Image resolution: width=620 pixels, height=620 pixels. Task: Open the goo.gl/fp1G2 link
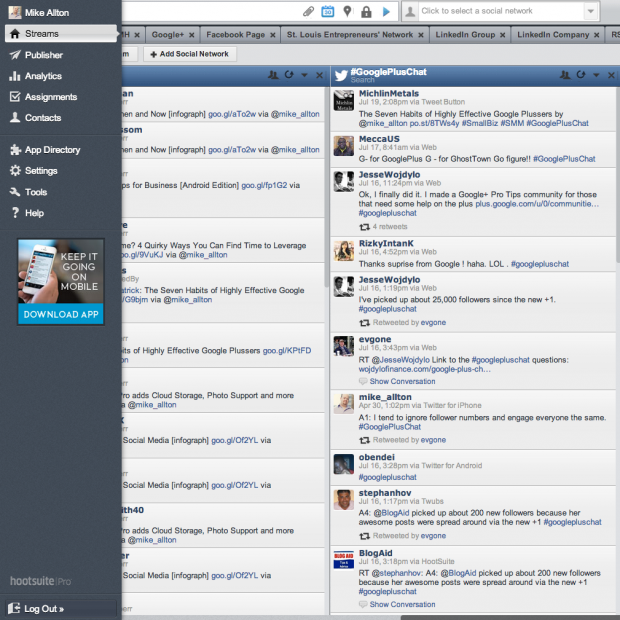[x=264, y=185]
